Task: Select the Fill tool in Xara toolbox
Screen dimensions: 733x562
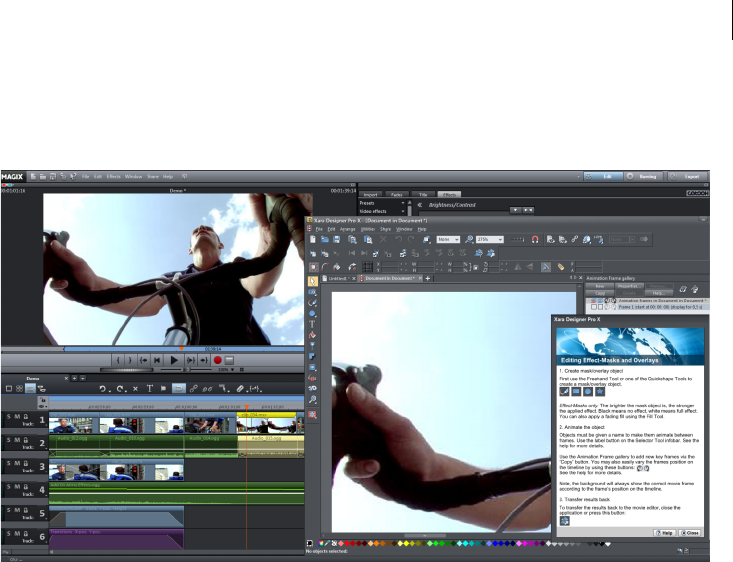Action: click(x=312, y=335)
